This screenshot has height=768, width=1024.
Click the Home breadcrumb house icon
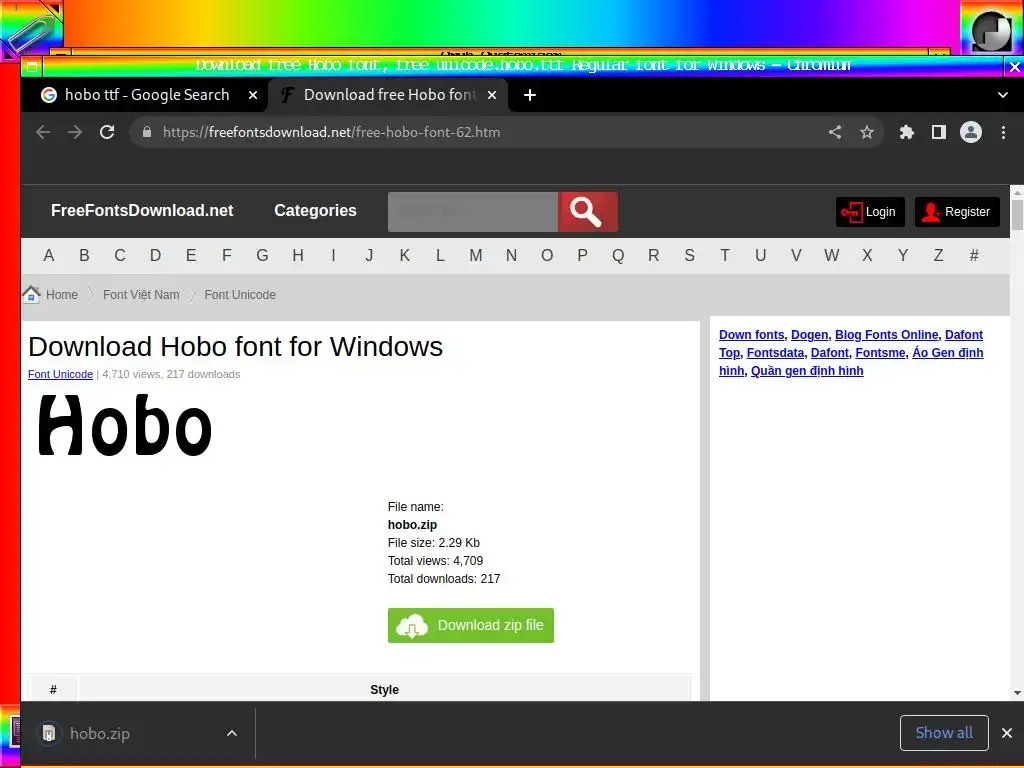pyautogui.click(x=31, y=295)
